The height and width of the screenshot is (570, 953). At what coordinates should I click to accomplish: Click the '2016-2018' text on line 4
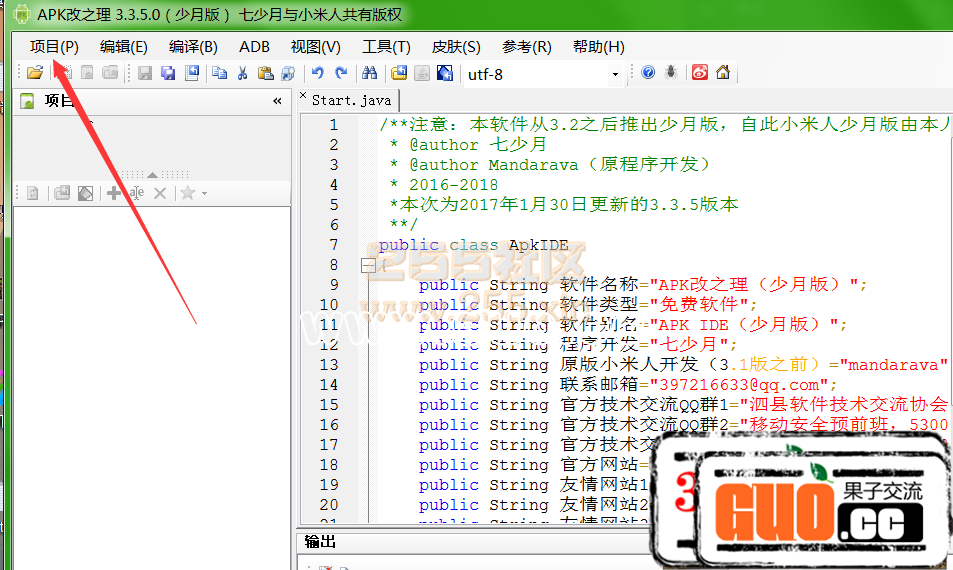coord(453,185)
